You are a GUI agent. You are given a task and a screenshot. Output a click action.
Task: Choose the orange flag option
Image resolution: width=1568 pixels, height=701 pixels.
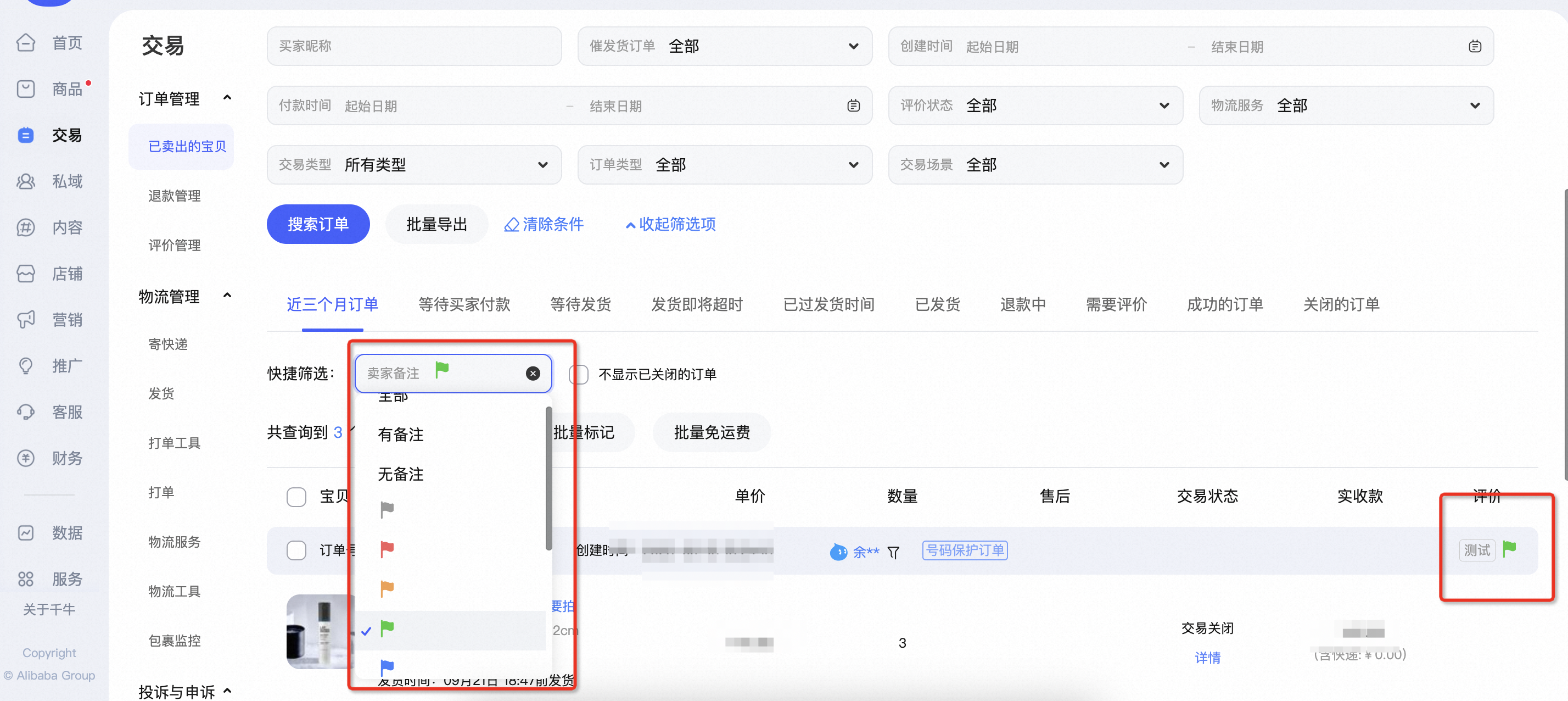tap(387, 589)
